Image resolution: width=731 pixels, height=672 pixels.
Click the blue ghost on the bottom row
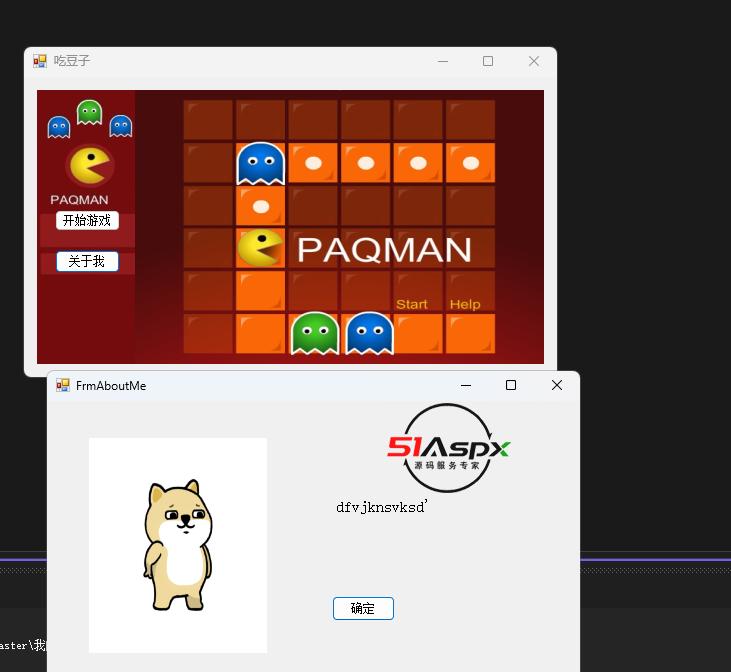[x=370, y=333]
